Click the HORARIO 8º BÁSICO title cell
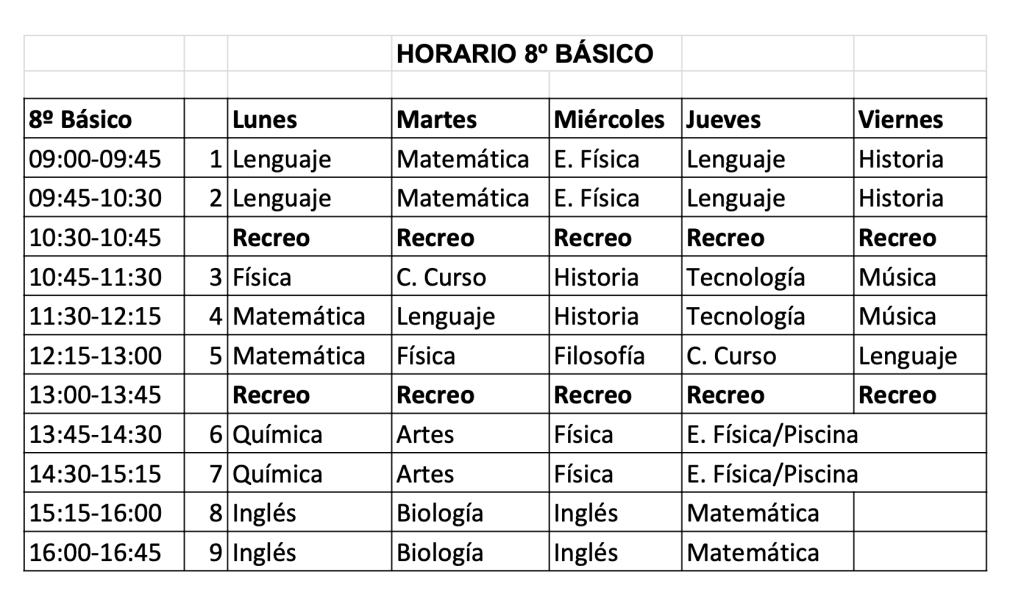 point(525,53)
